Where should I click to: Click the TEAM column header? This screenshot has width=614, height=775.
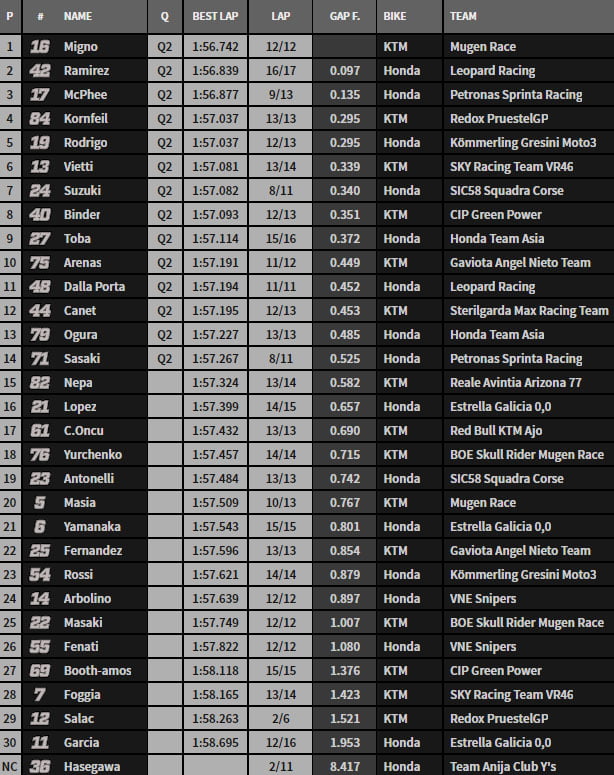tap(463, 17)
